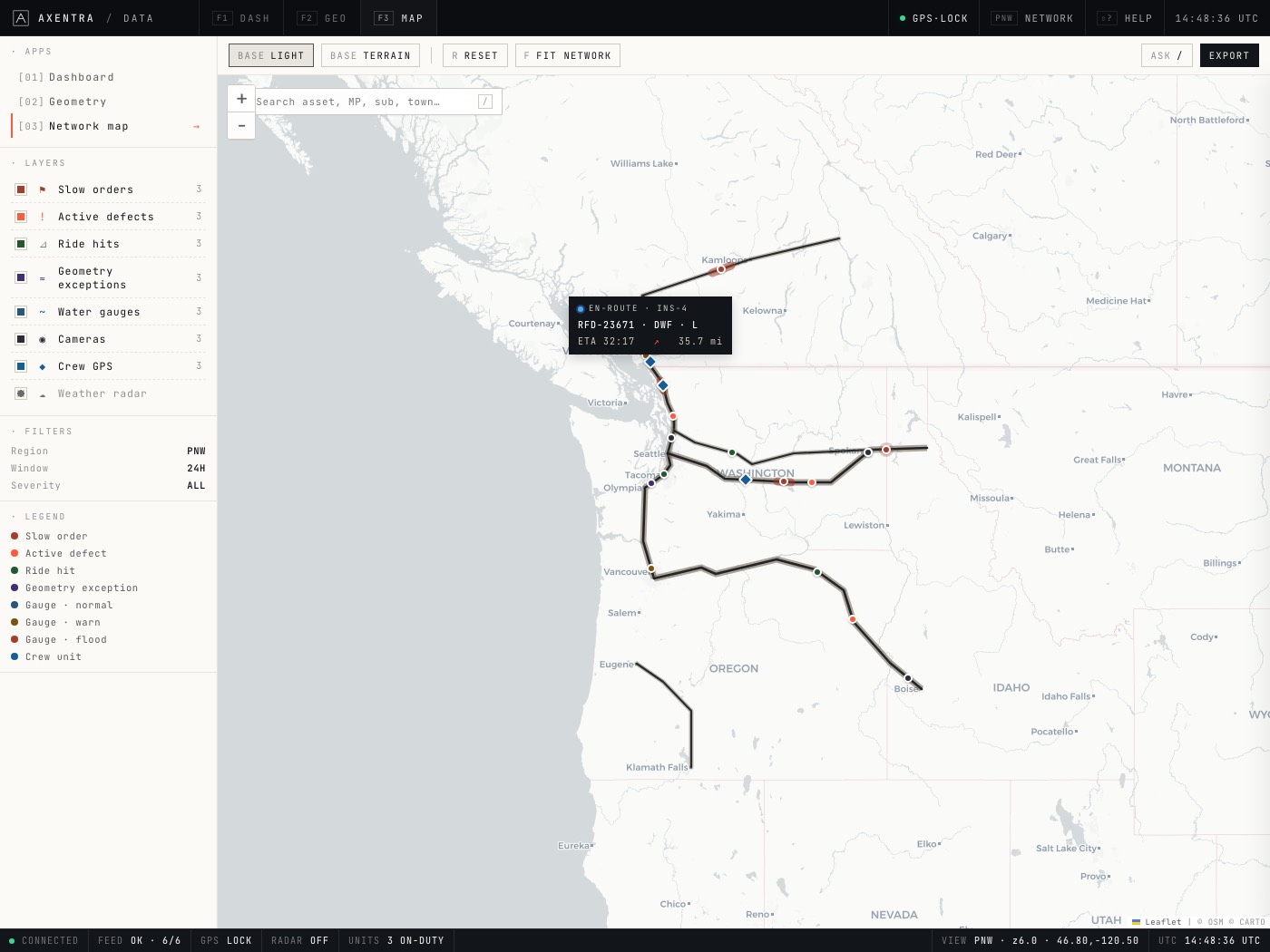Select the slow order marker east of Spokane
The height and width of the screenshot is (952, 1270).
pos(886,449)
